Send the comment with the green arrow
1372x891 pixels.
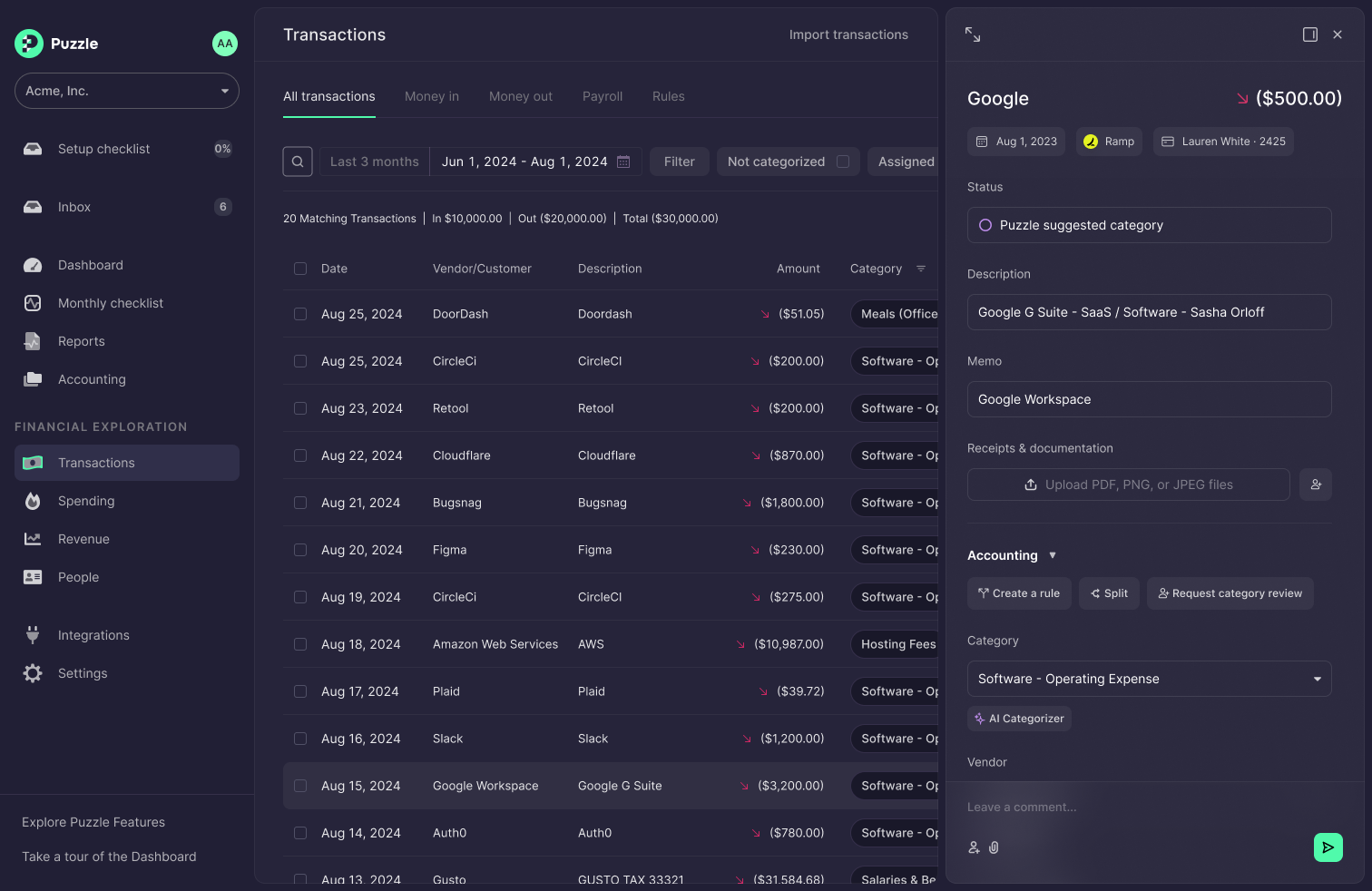point(1328,847)
